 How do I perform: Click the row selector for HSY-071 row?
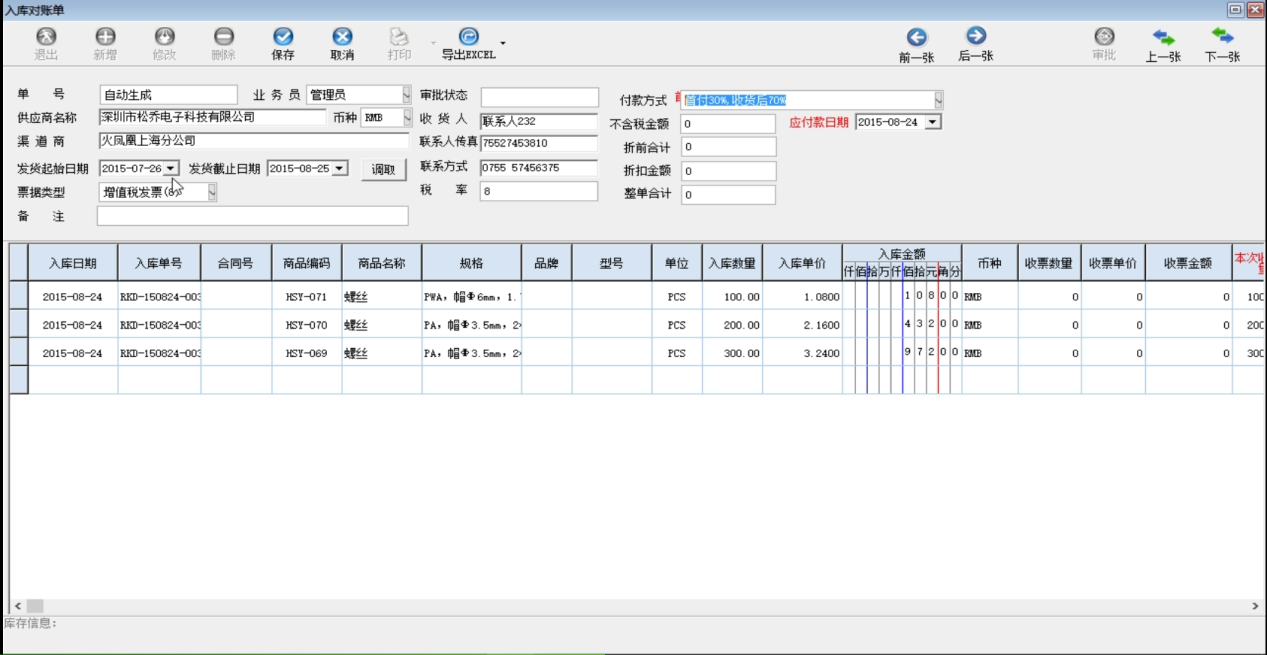19,297
